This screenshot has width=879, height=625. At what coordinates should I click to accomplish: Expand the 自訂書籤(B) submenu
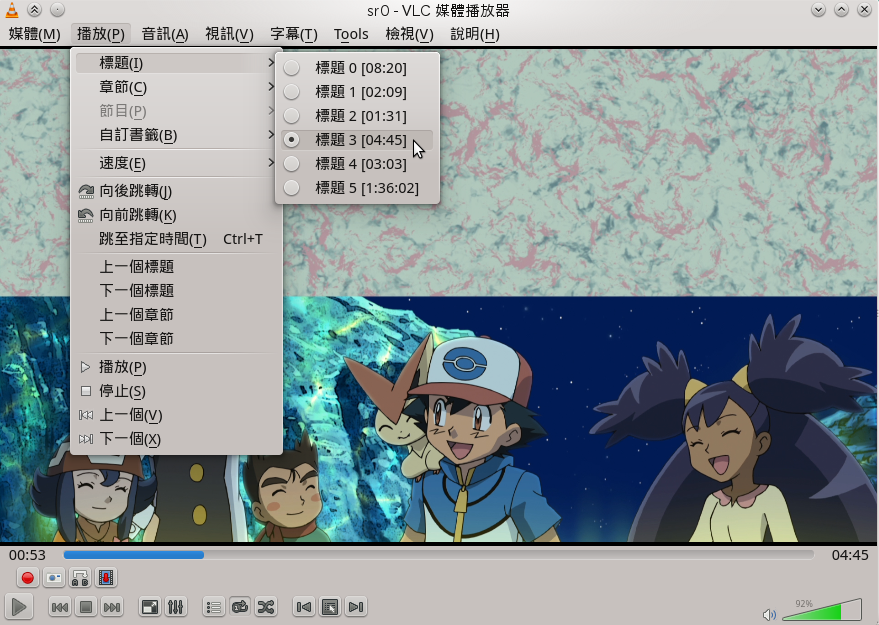click(x=177, y=135)
